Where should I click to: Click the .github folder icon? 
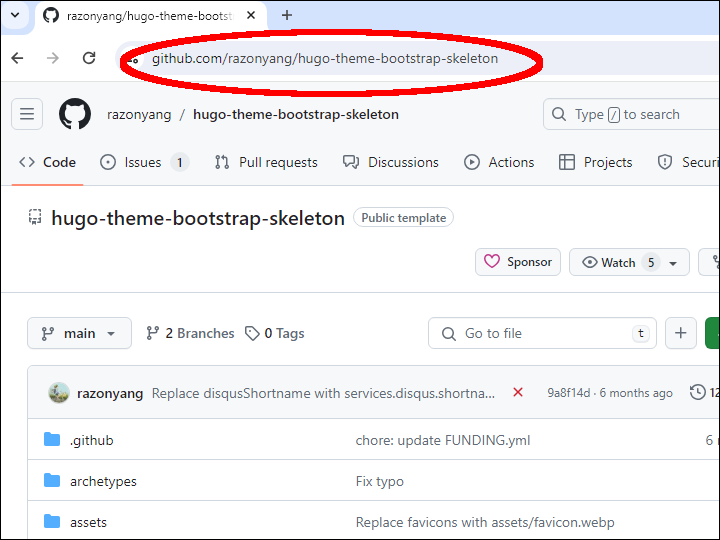point(52,439)
